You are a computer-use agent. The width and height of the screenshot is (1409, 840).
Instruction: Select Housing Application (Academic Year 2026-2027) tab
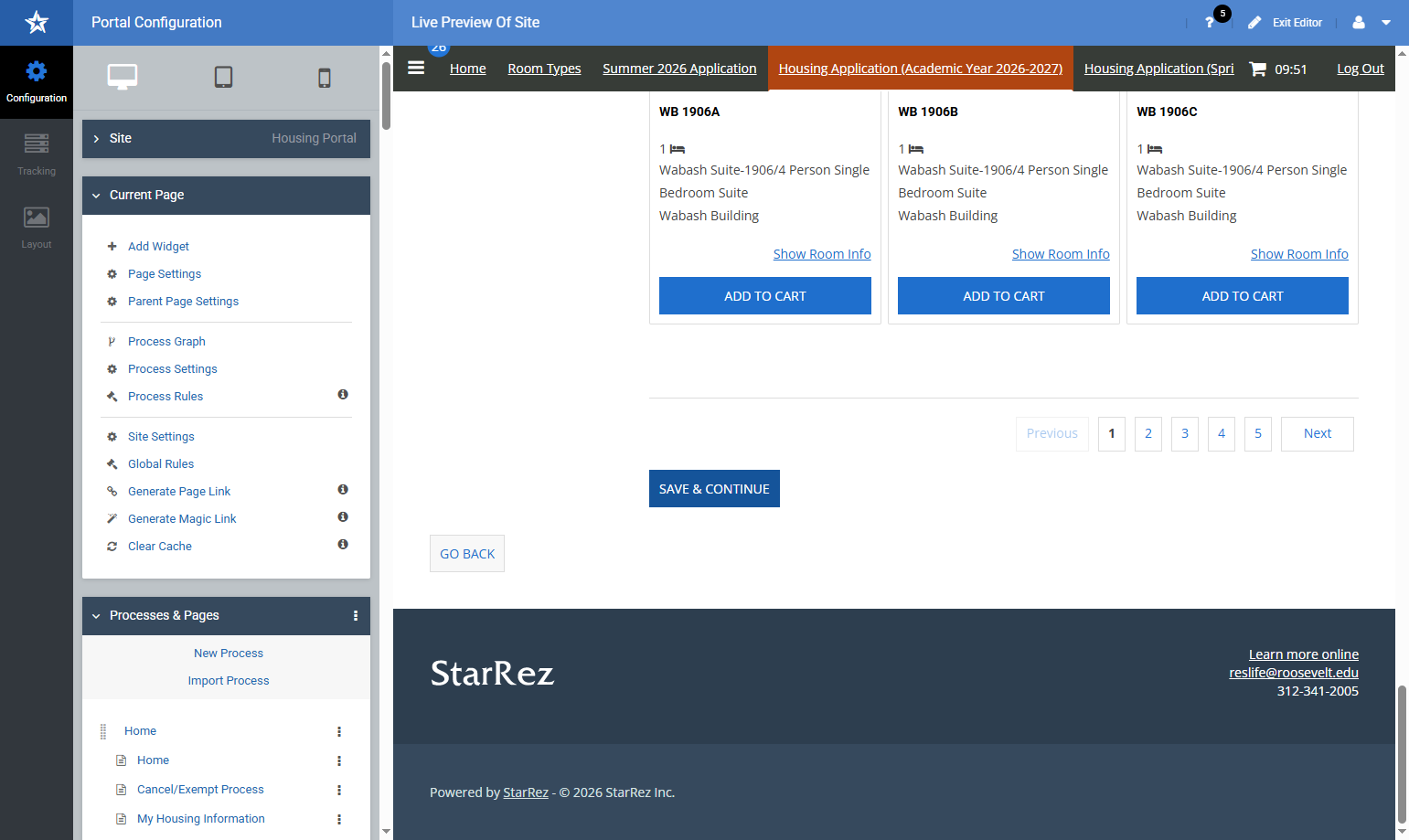coord(921,69)
